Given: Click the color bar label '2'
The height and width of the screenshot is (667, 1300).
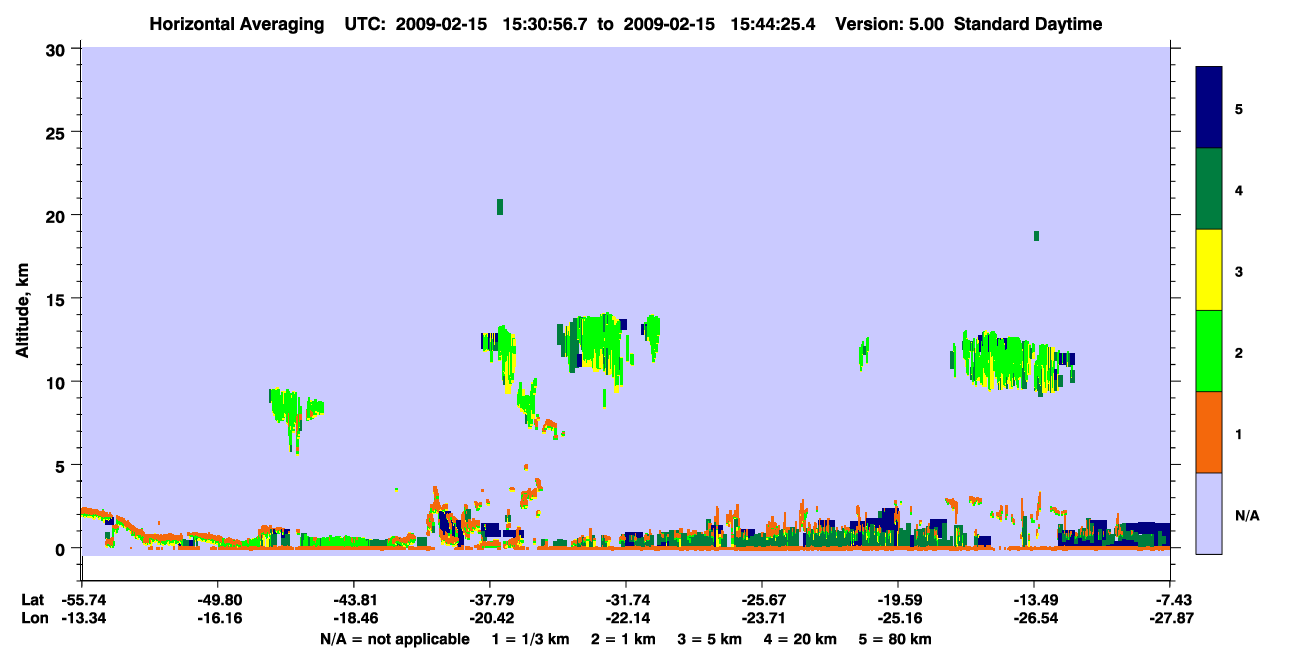Looking at the screenshot, I should point(1239,353).
